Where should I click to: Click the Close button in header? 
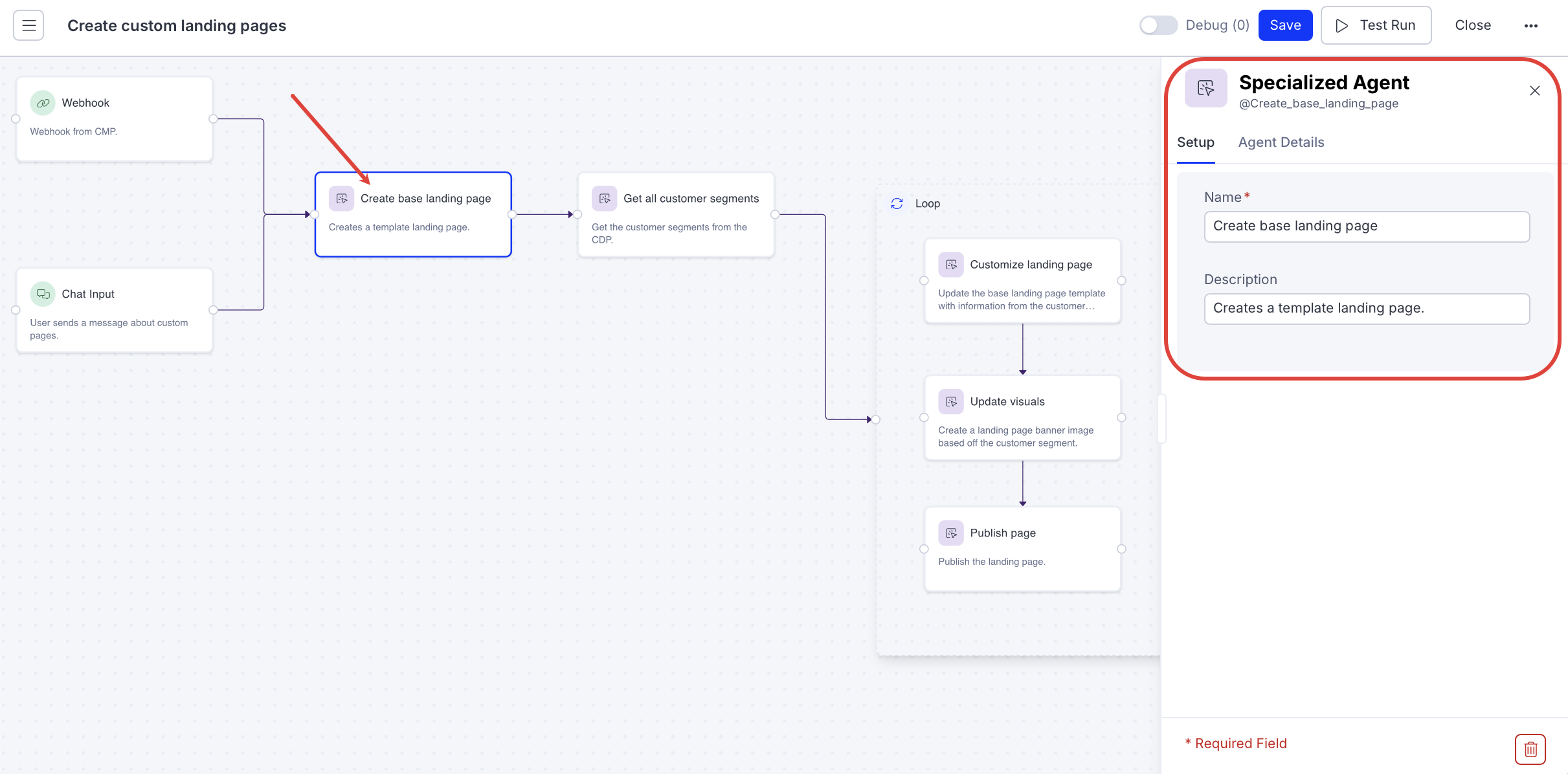pyautogui.click(x=1473, y=25)
